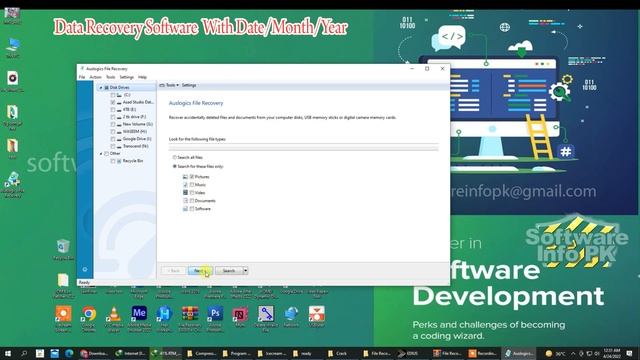The width and height of the screenshot is (640, 360).
Task: Check the Music file type
Action: coord(192,185)
